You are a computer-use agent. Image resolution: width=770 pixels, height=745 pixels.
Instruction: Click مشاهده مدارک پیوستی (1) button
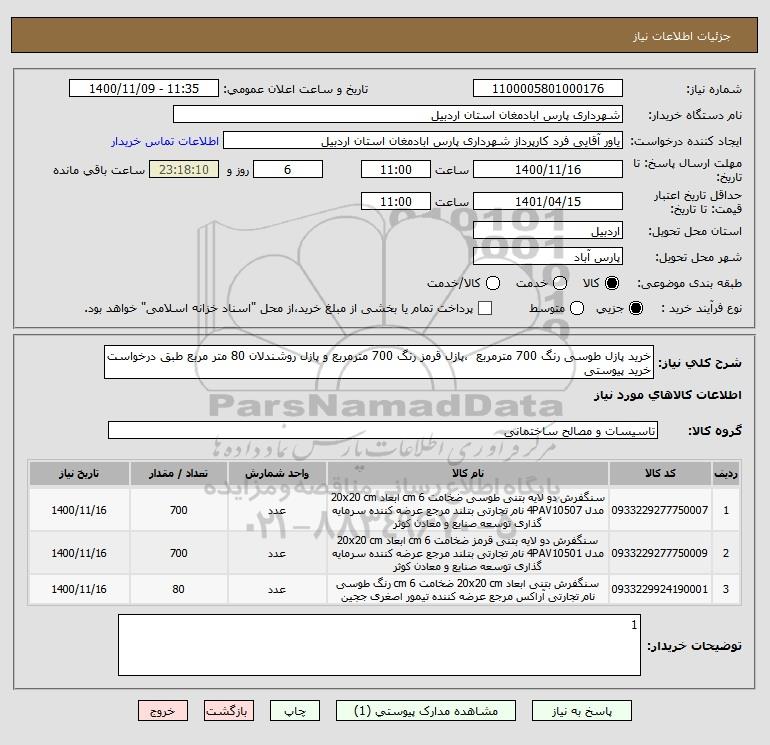pos(426,711)
